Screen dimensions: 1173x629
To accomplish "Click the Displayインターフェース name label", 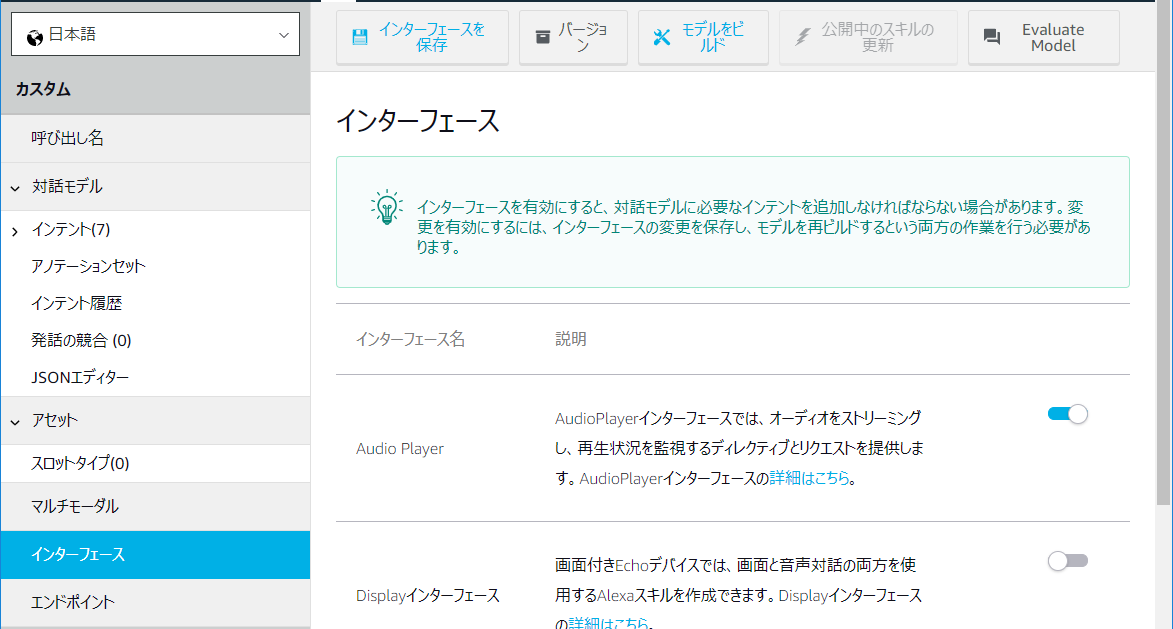I will [x=427, y=596].
